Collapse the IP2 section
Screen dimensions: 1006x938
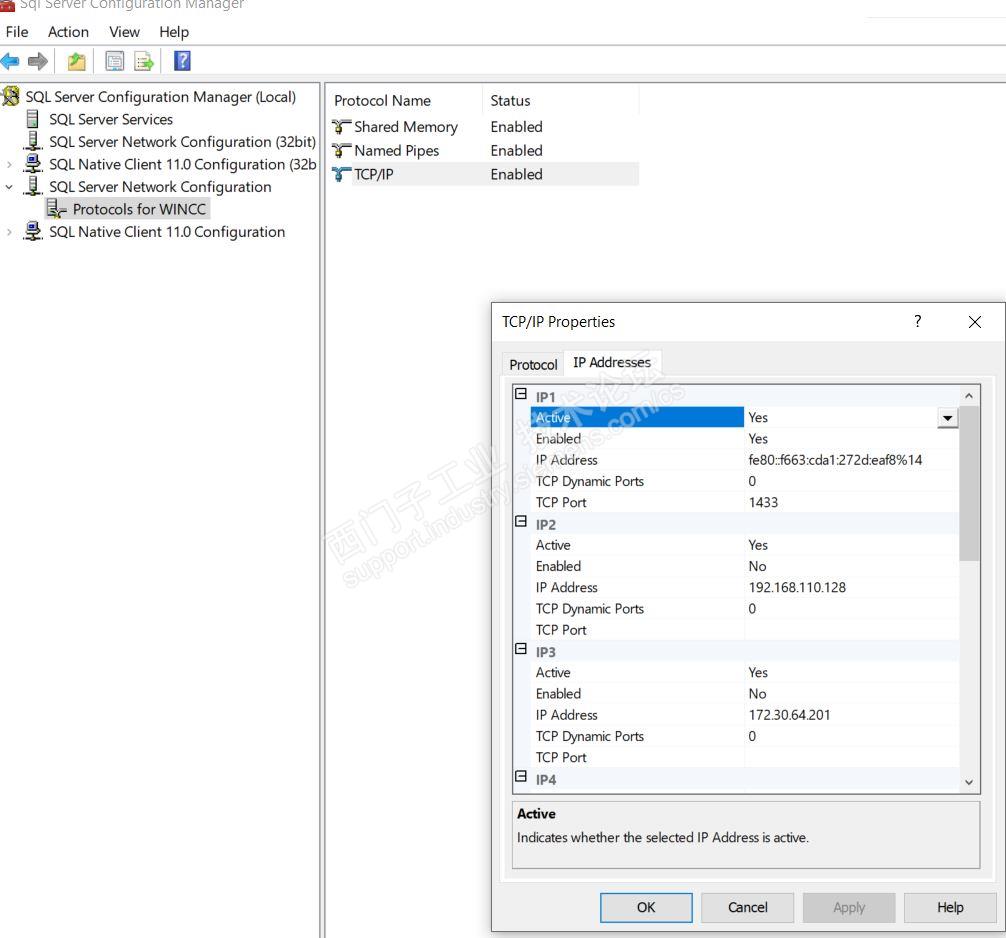pyautogui.click(x=521, y=522)
